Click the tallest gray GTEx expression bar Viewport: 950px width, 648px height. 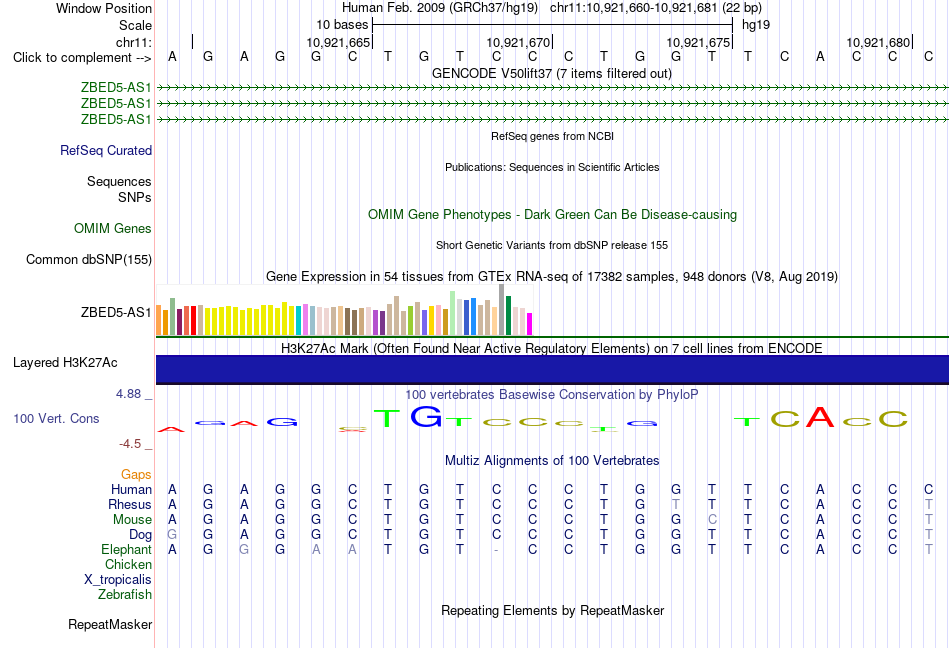point(502,309)
